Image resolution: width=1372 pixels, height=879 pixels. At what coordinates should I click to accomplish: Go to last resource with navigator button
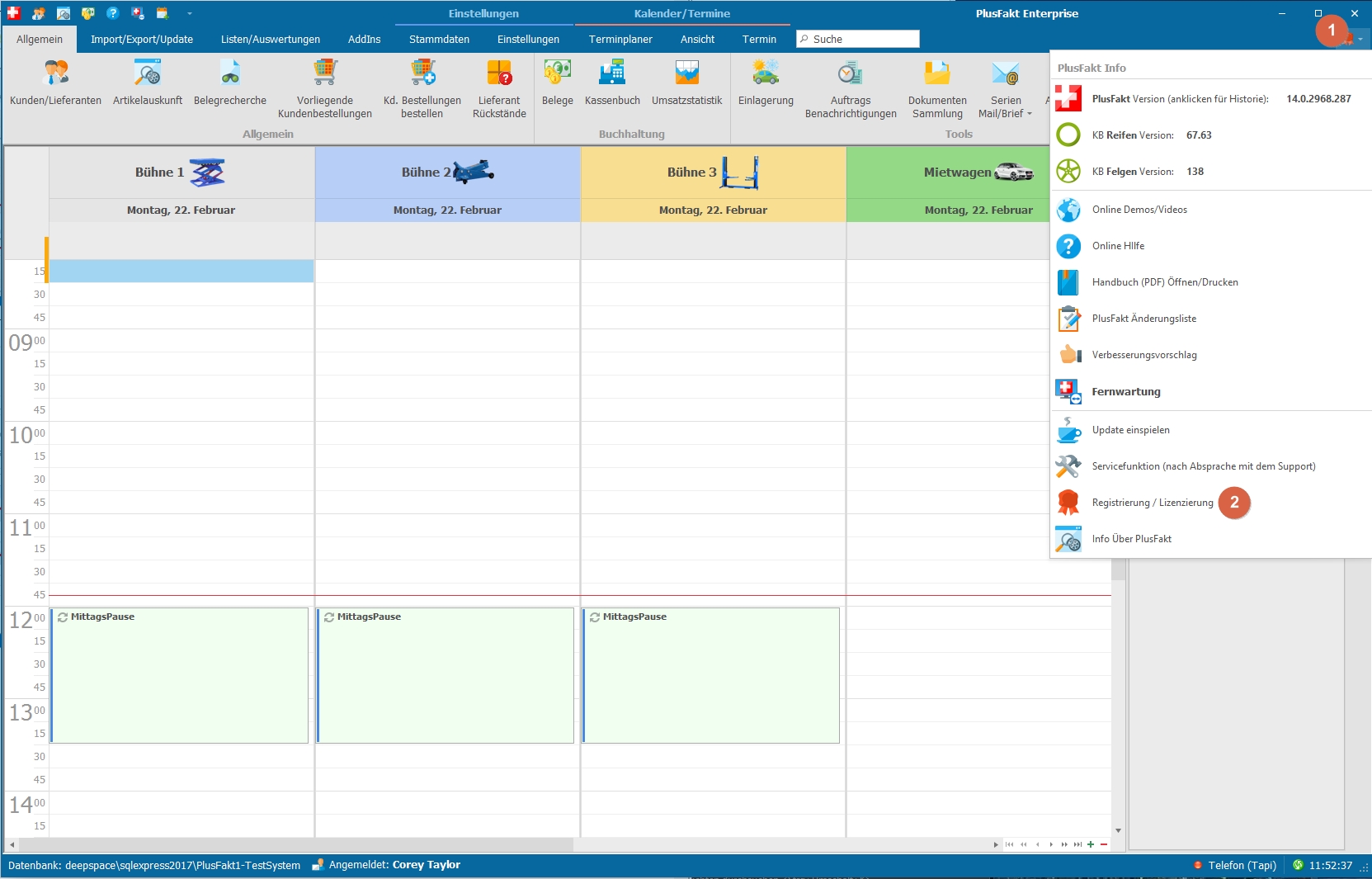tap(1077, 844)
